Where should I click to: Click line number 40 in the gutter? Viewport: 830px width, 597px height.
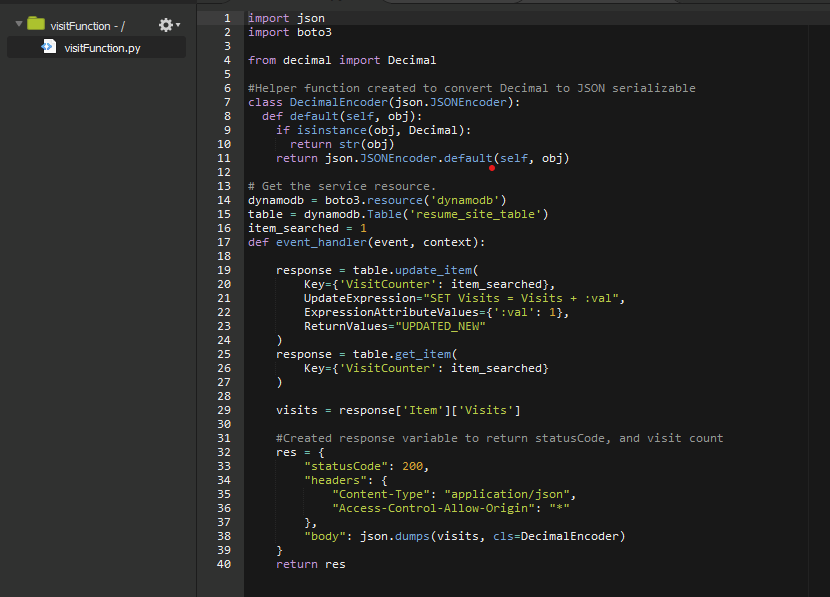[224, 564]
